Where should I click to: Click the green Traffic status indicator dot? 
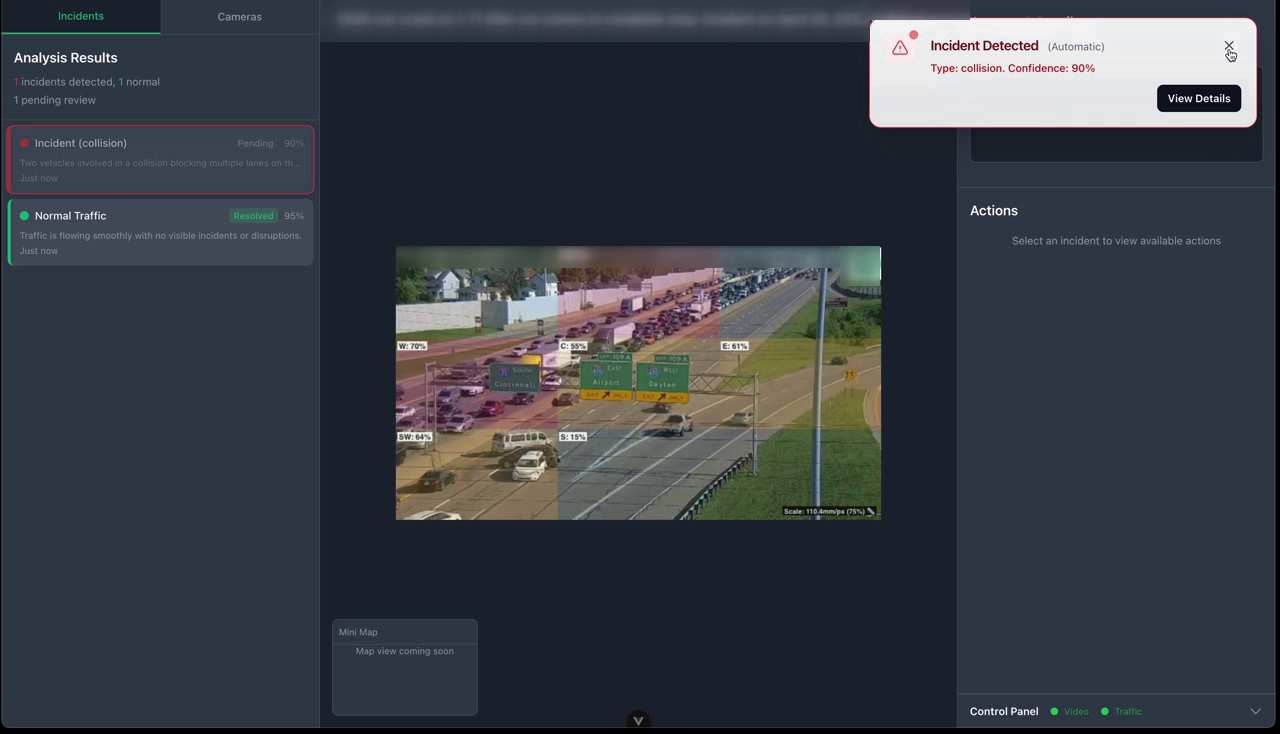coord(1105,711)
